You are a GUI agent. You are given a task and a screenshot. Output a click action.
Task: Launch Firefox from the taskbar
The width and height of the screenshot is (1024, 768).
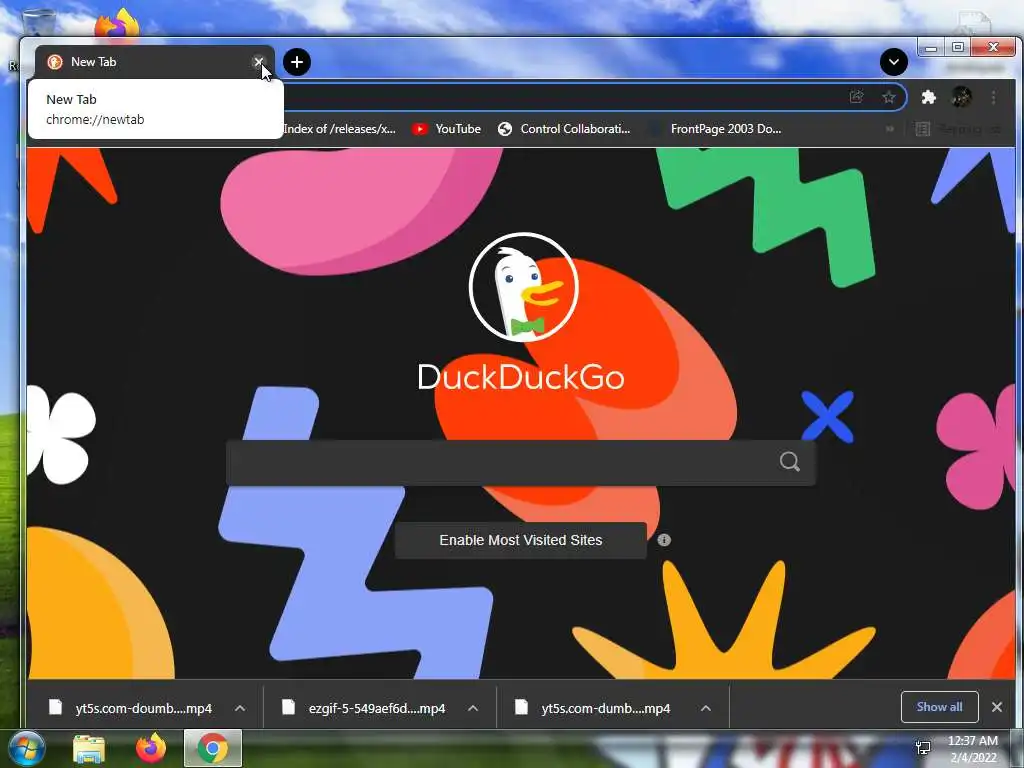click(x=151, y=749)
